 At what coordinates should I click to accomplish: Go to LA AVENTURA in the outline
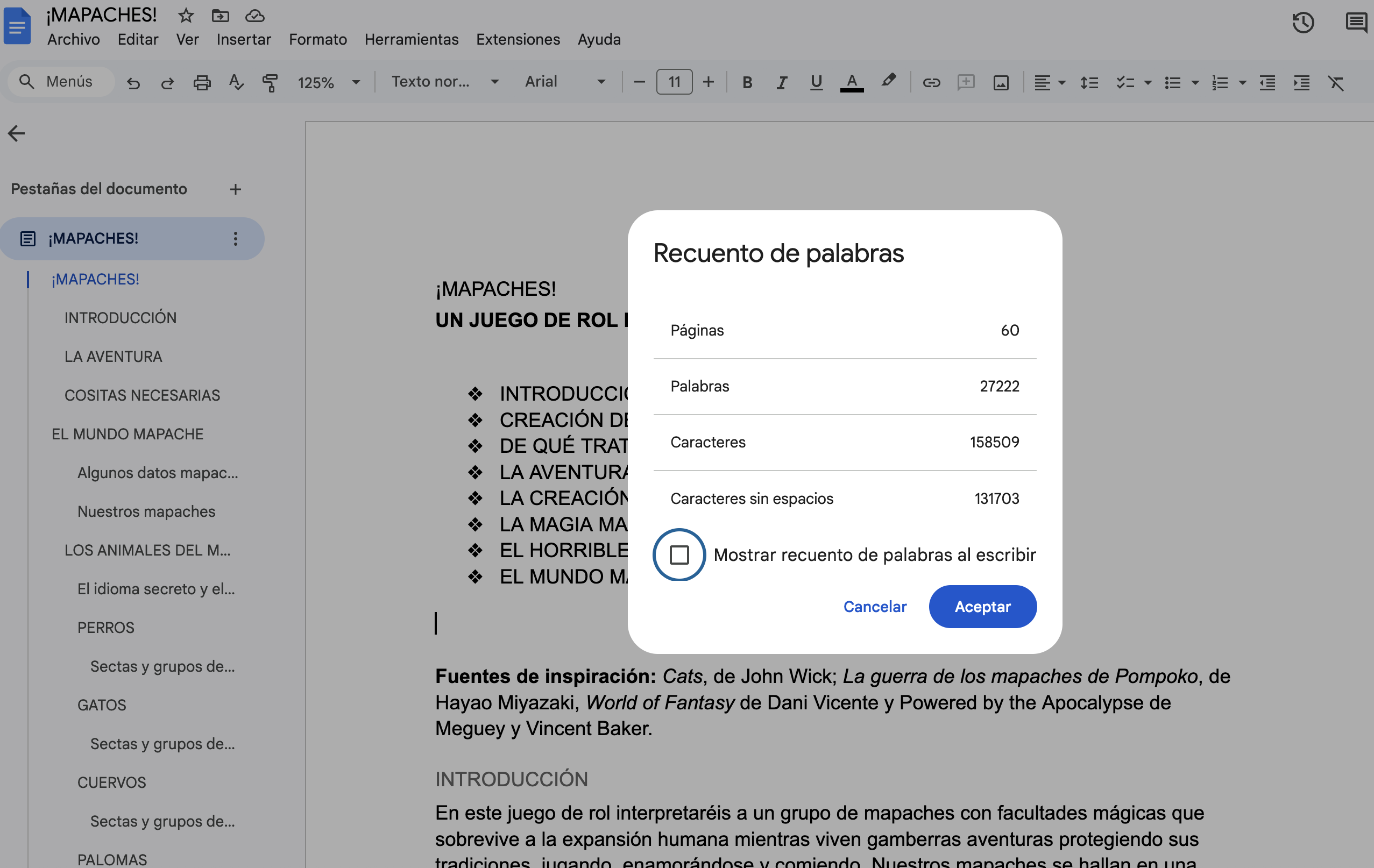tap(113, 357)
